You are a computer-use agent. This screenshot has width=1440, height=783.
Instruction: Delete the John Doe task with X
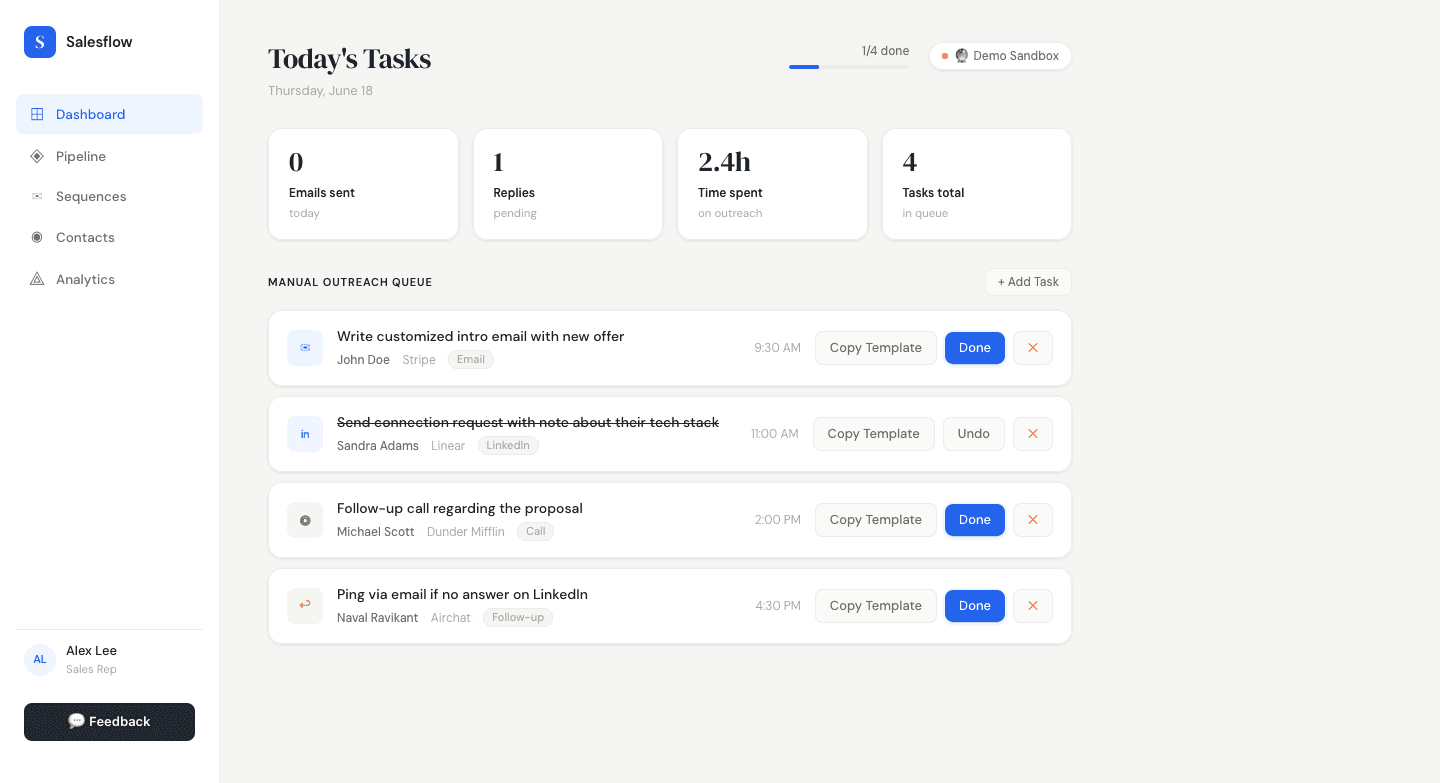(x=1033, y=348)
